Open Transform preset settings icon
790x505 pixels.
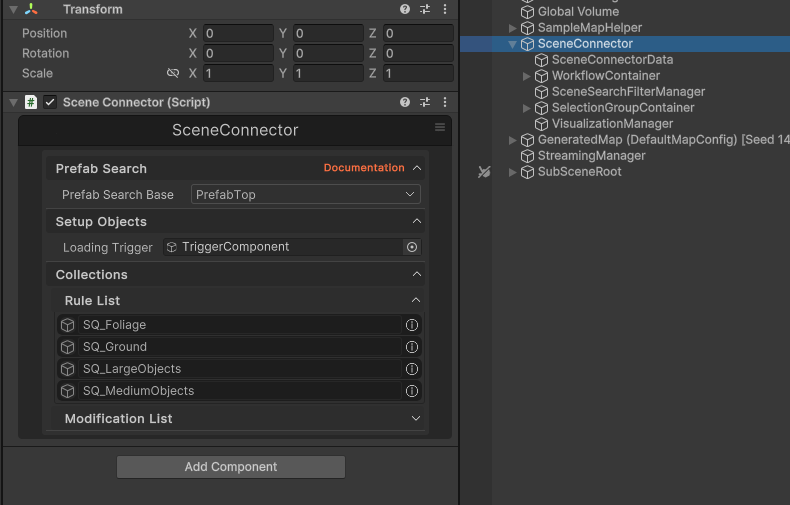pos(425,9)
